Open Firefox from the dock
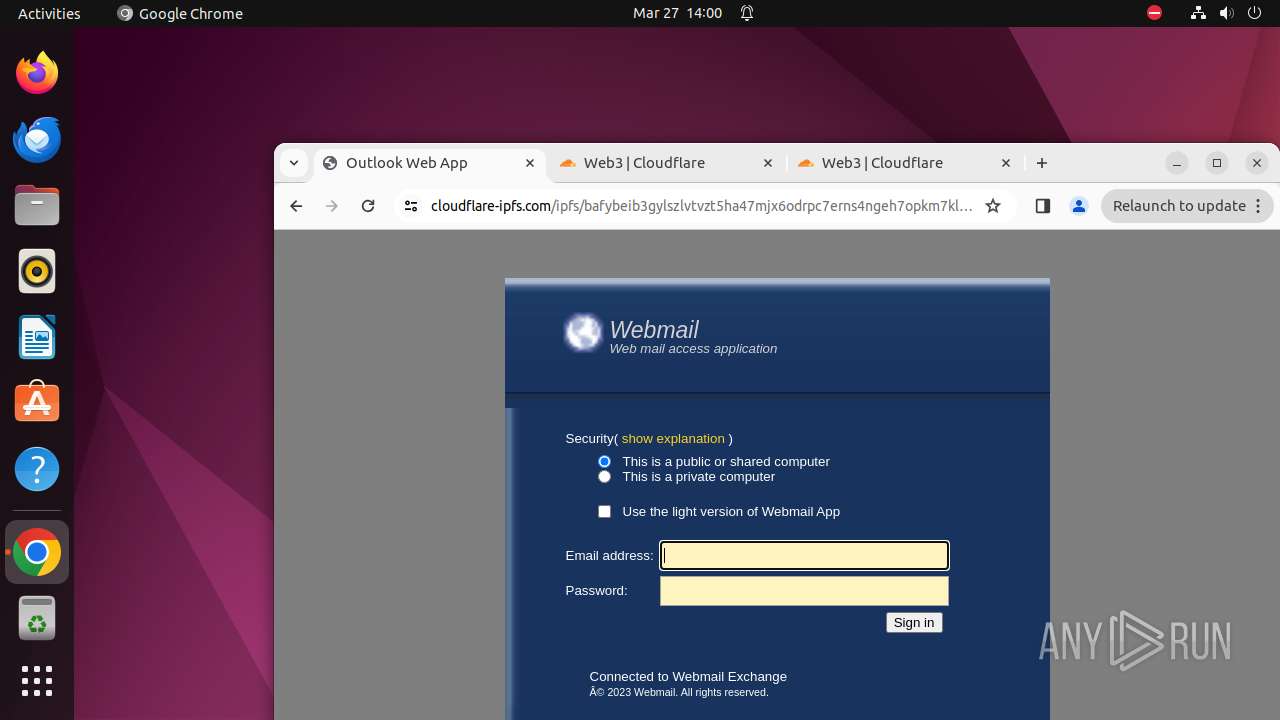 (37, 73)
